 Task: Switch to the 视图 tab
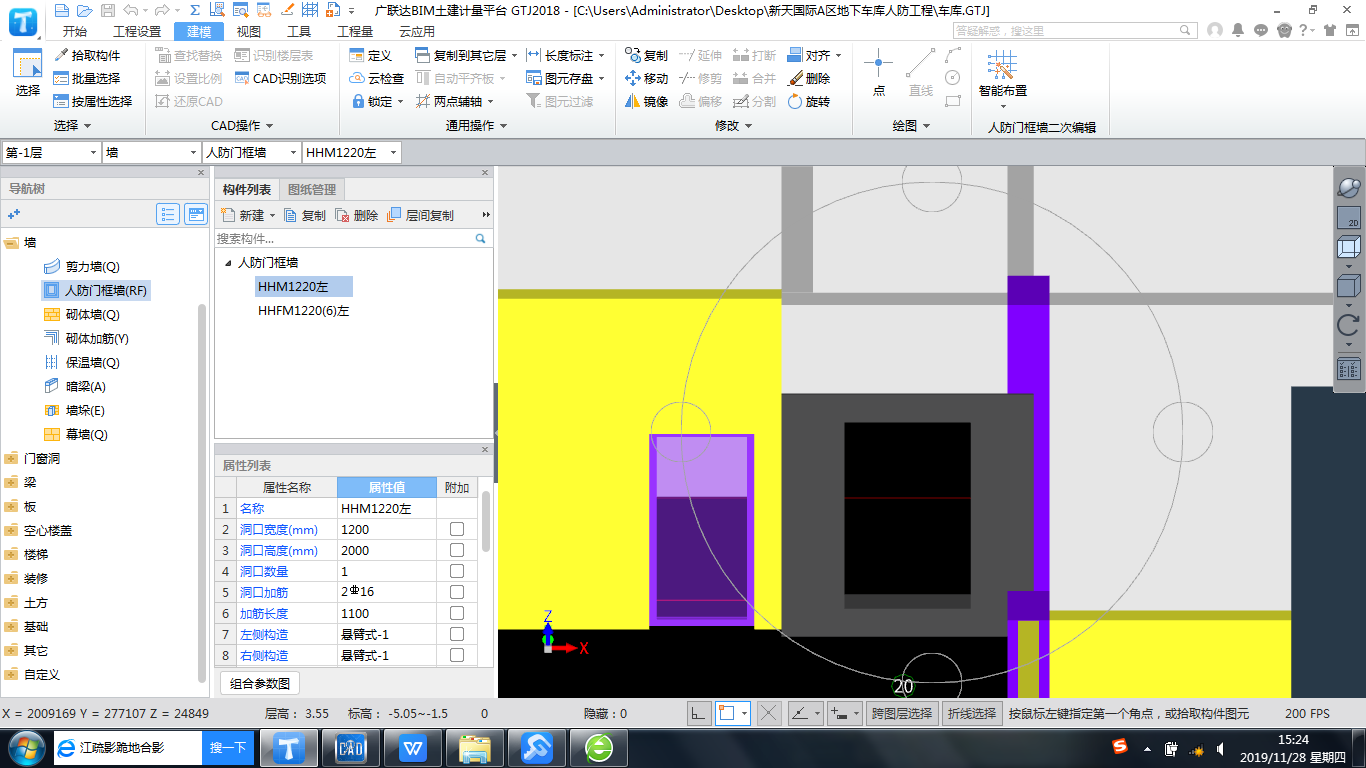(249, 31)
